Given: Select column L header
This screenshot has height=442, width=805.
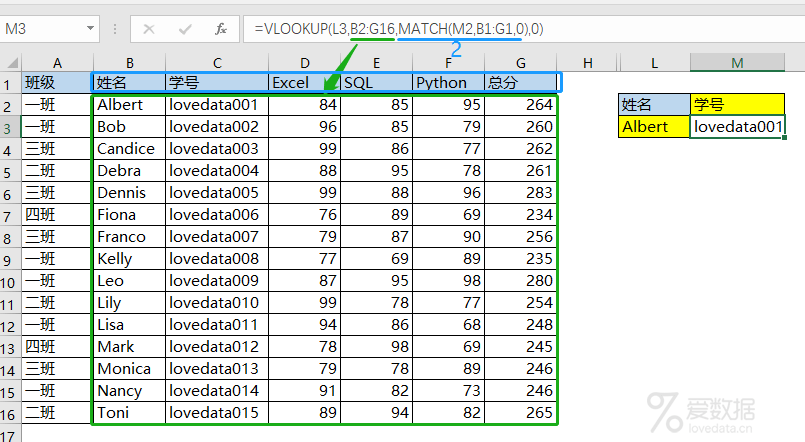Looking at the screenshot, I should (654, 63).
